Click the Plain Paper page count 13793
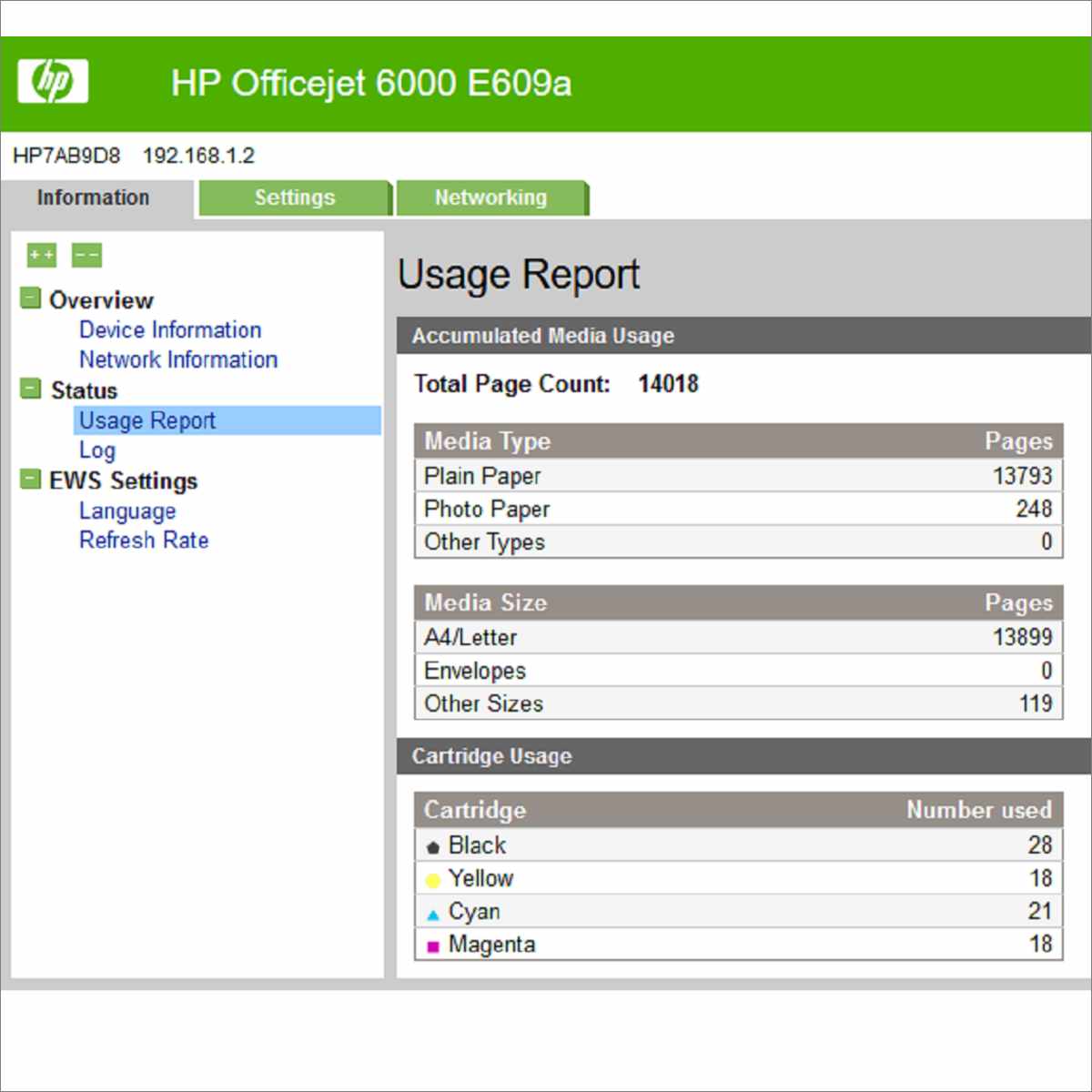 (x=1023, y=476)
